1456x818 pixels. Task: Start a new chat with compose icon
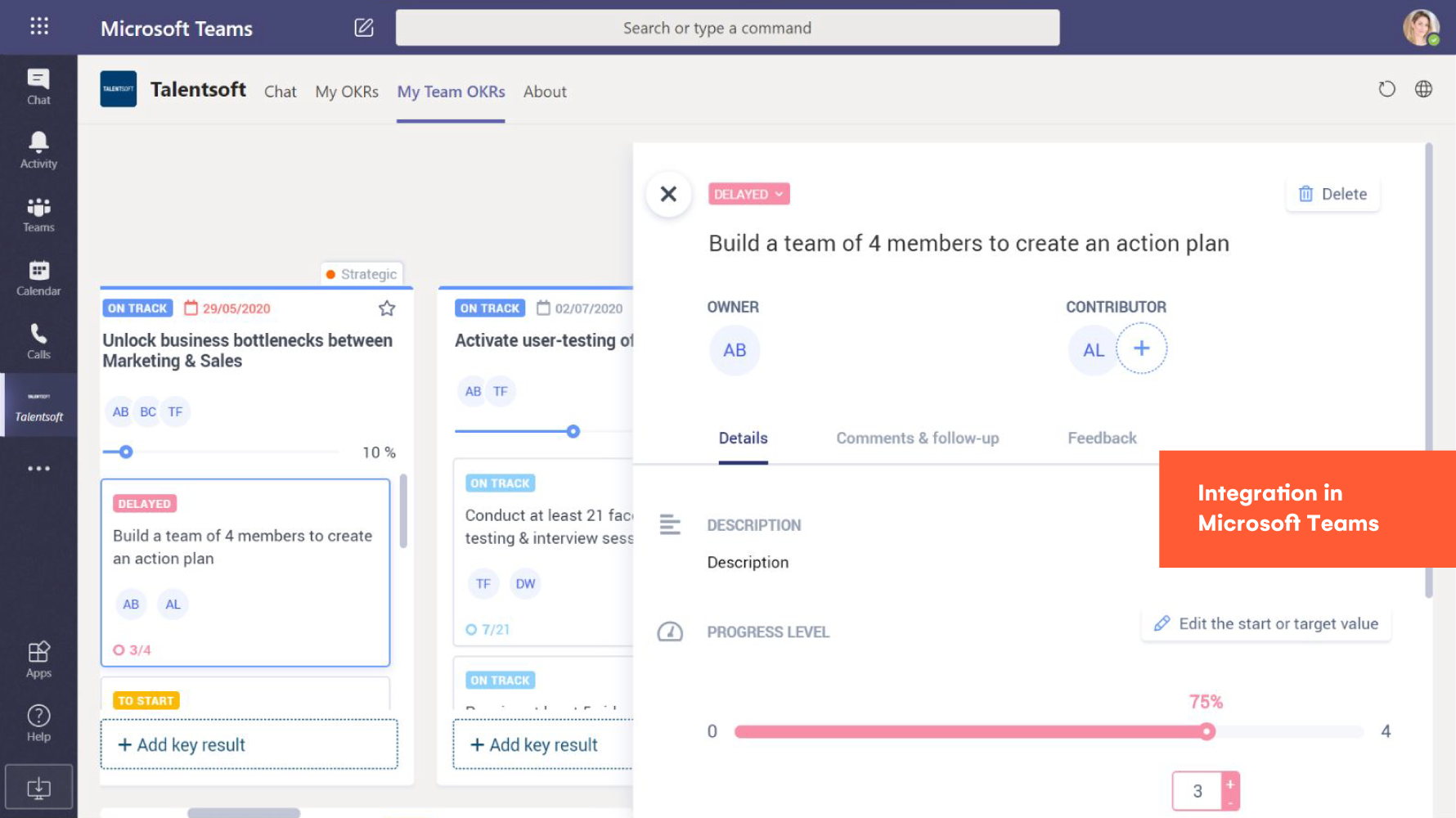click(x=364, y=28)
